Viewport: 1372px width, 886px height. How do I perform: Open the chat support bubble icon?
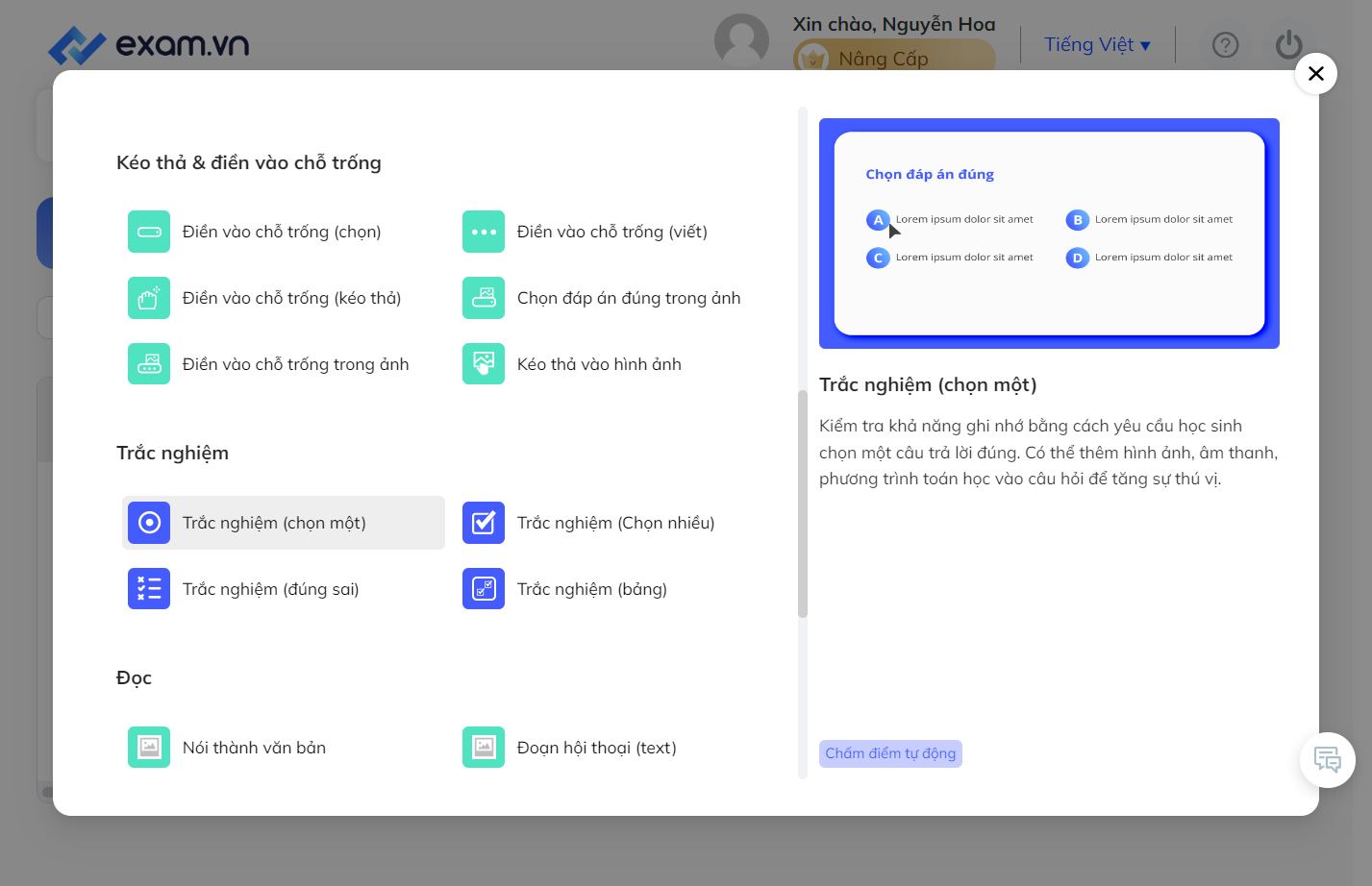pyautogui.click(x=1328, y=760)
